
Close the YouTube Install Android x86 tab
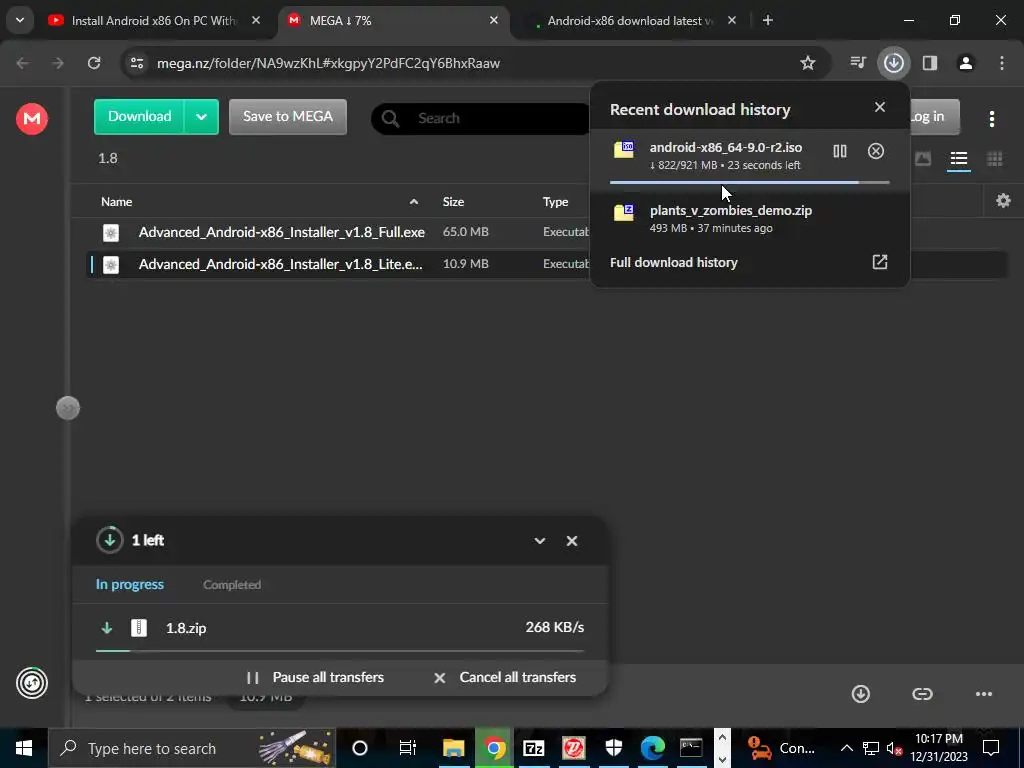pyautogui.click(x=256, y=20)
